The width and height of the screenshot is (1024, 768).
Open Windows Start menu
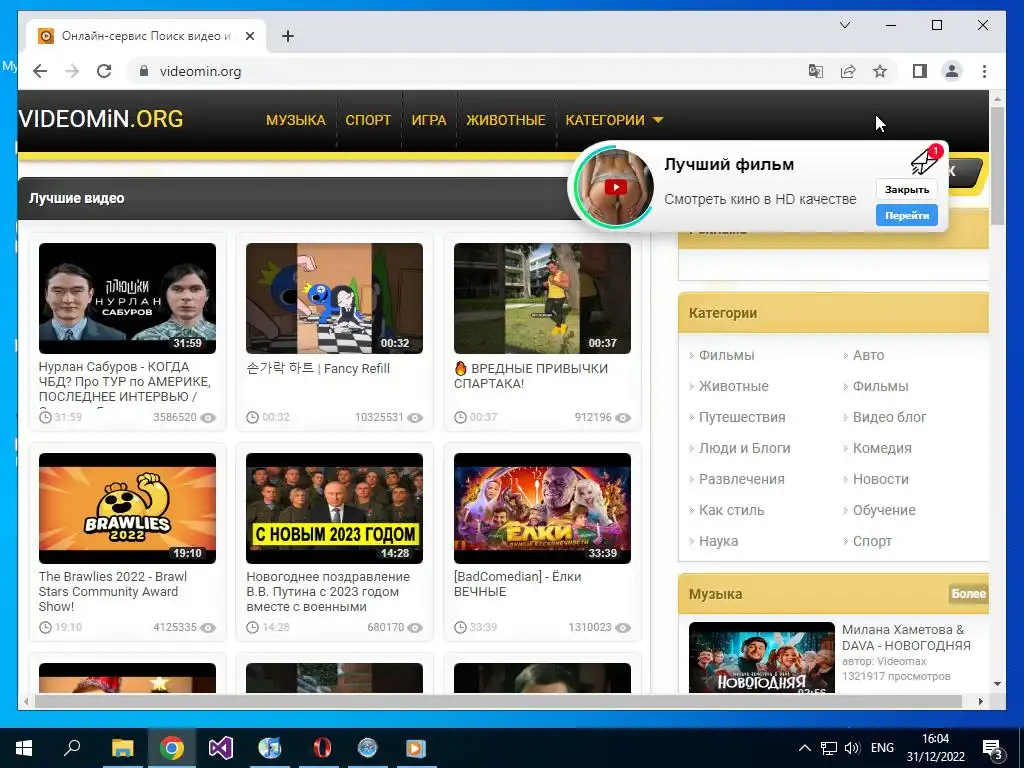[x=24, y=748]
